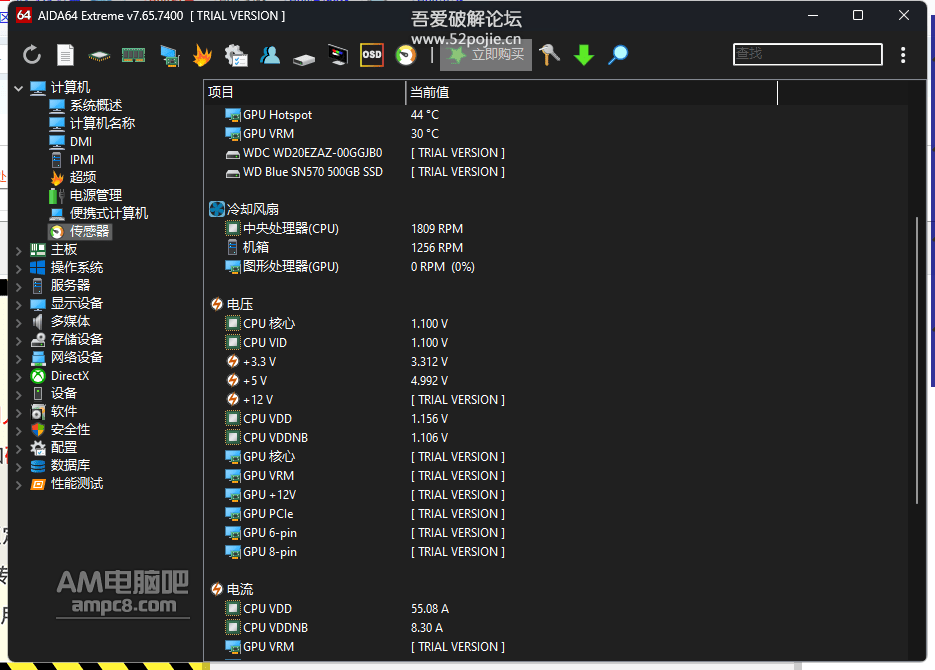
Task: Expand the 操作系统 tree node
Action: pos(18,269)
